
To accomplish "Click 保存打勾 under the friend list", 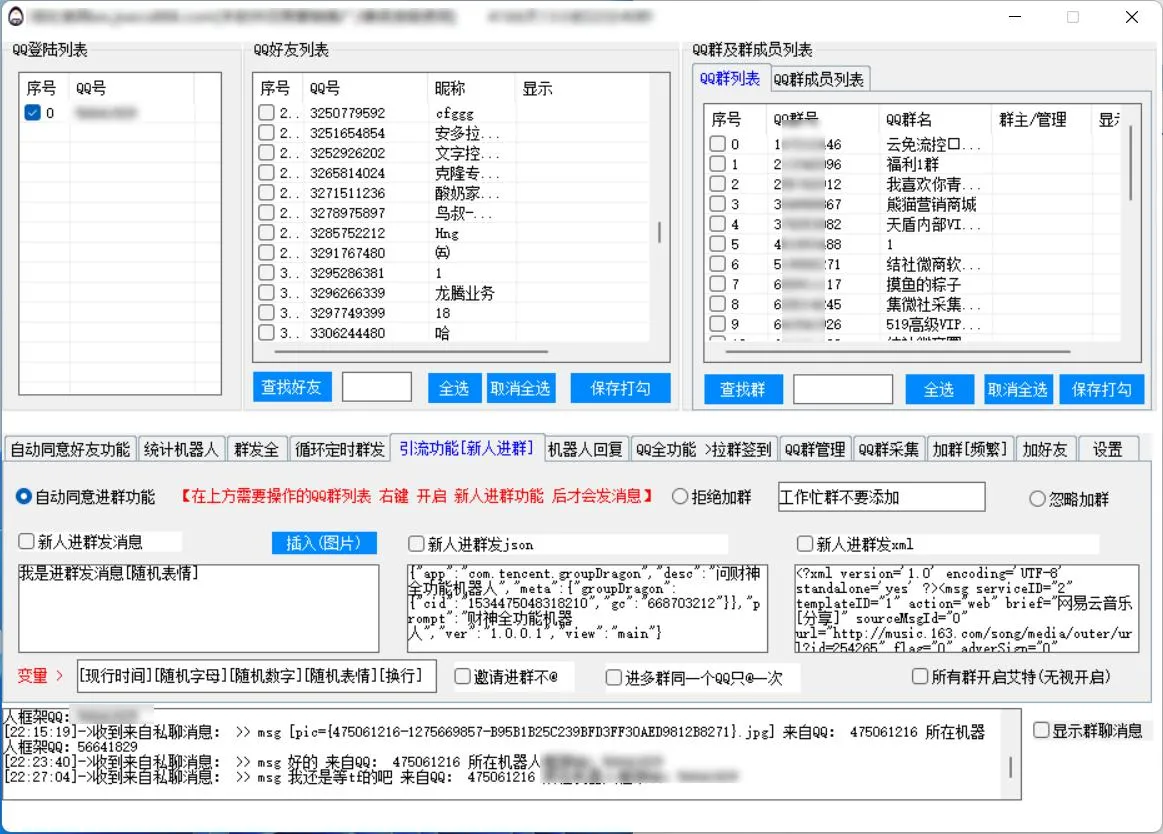I will 620,388.
